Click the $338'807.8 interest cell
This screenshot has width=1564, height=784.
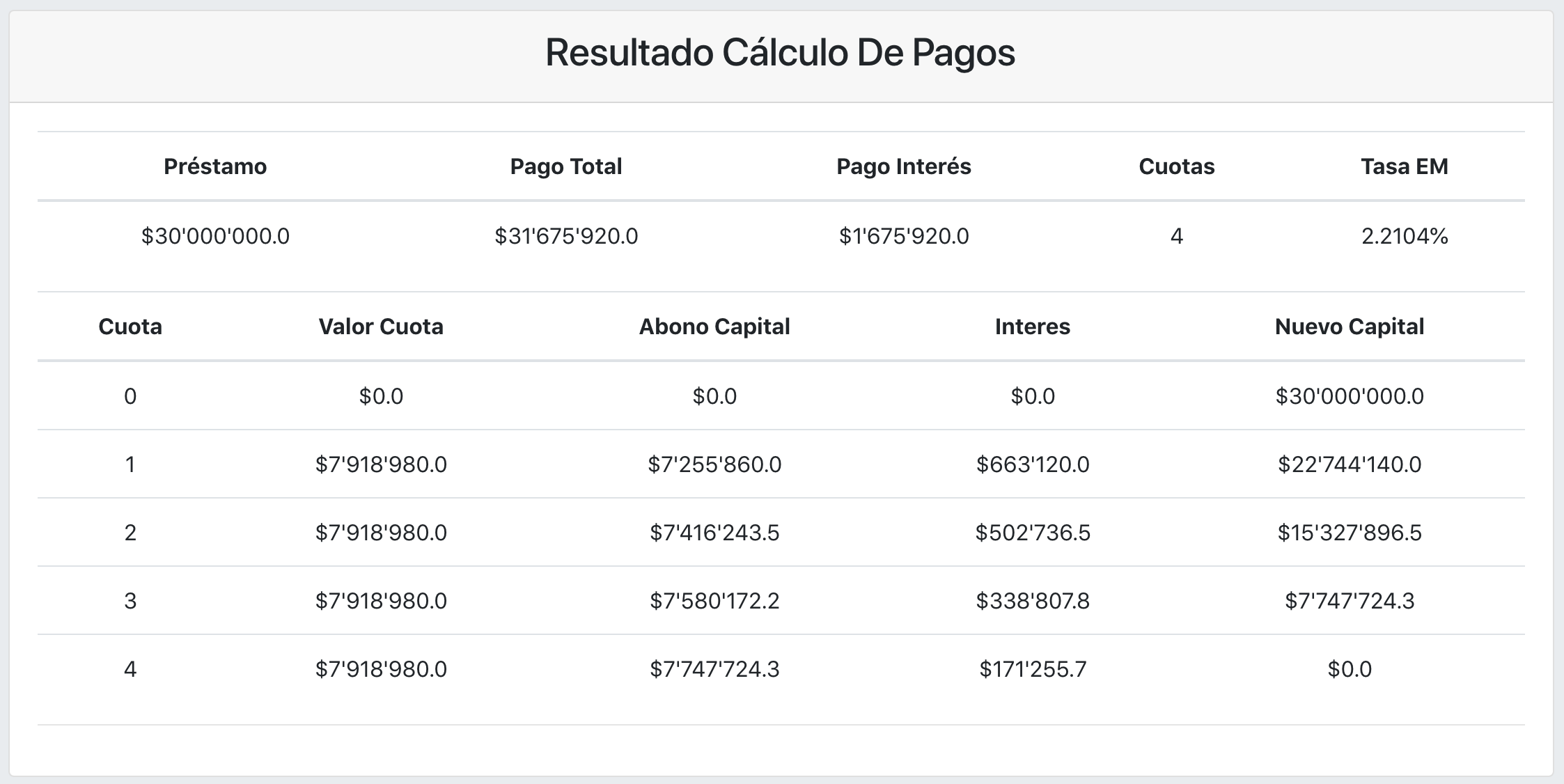[1032, 601]
